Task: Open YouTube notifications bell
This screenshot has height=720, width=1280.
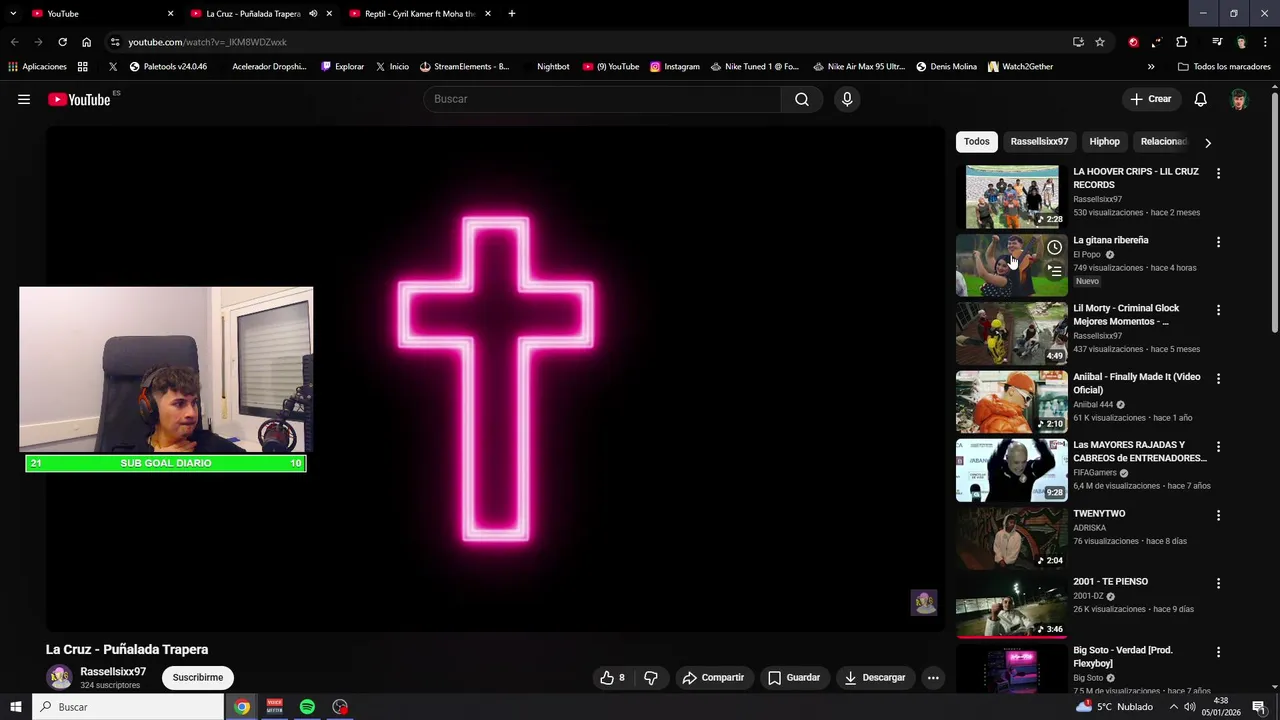Action: pyautogui.click(x=1201, y=99)
